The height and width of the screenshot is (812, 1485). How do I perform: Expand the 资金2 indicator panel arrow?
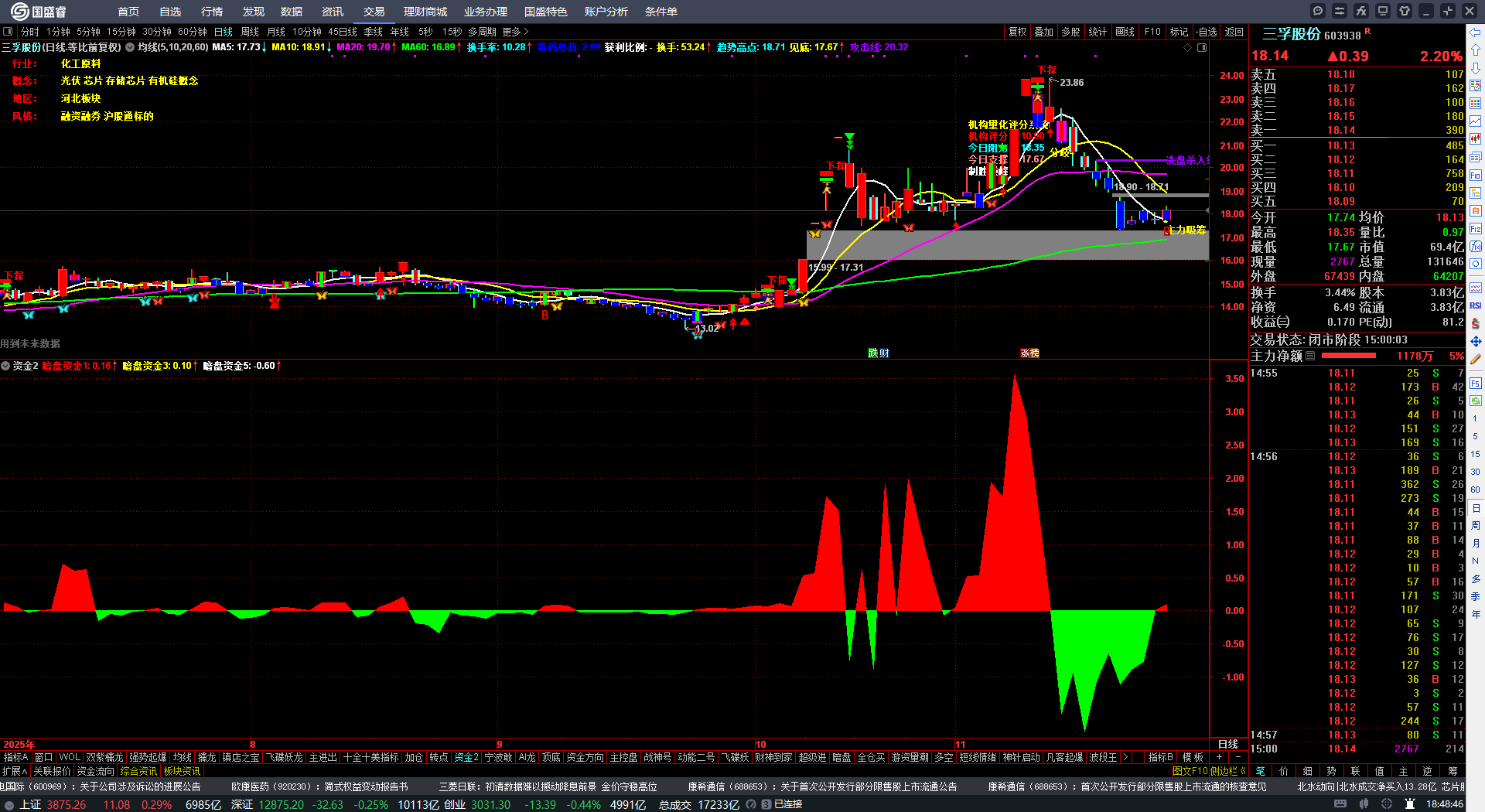5,366
